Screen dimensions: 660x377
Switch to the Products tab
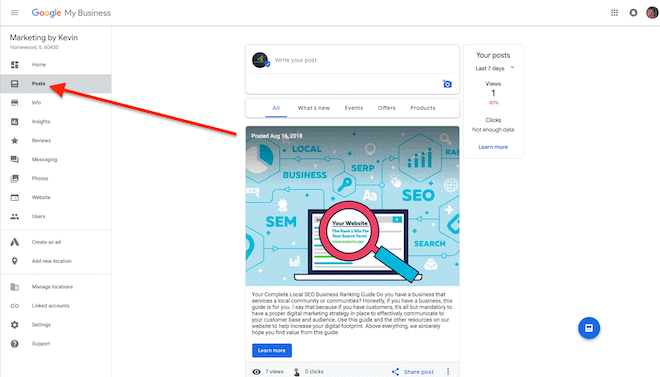click(x=423, y=108)
